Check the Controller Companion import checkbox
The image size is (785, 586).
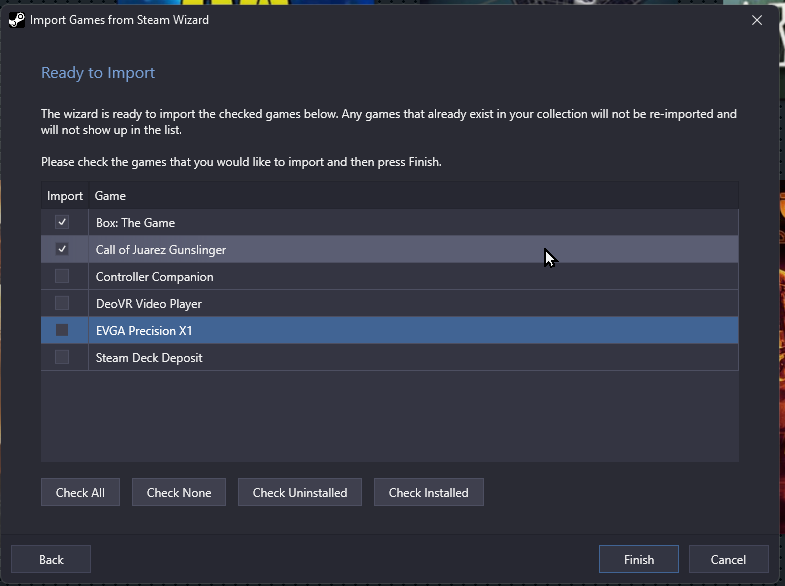(x=62, y=276)
